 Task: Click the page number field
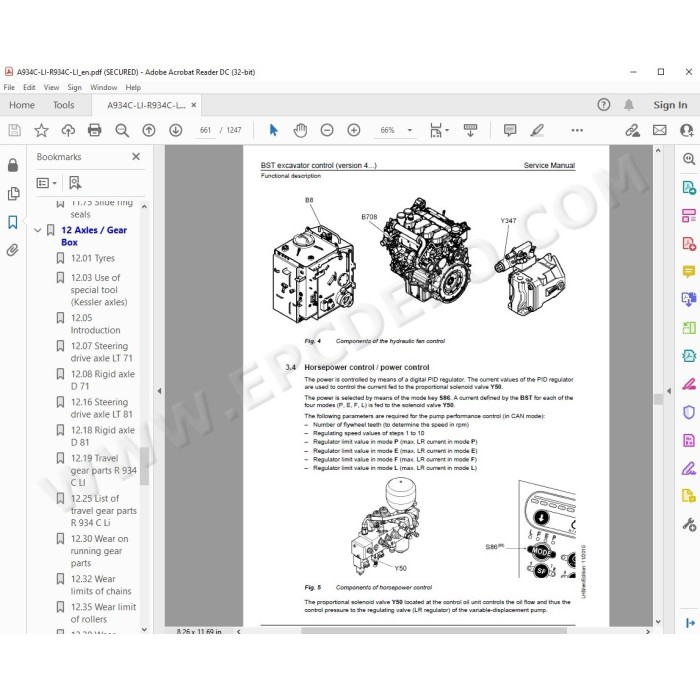point(205,130)
